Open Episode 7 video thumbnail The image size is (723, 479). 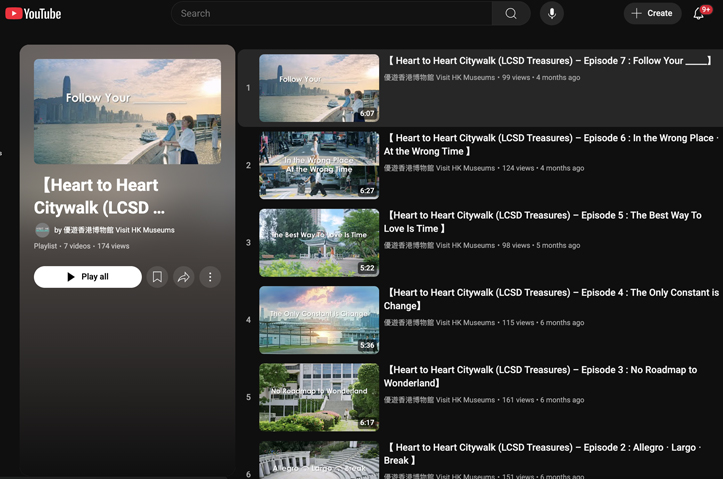click(x=319, y=88)
